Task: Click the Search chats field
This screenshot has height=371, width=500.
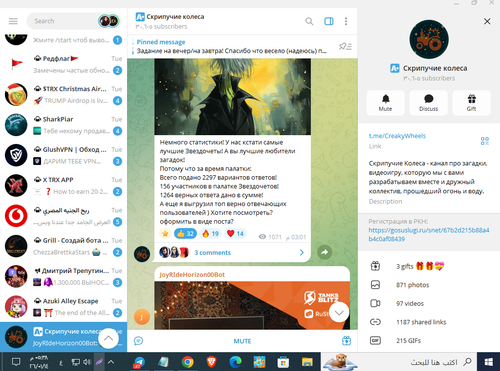Action: 63,21
